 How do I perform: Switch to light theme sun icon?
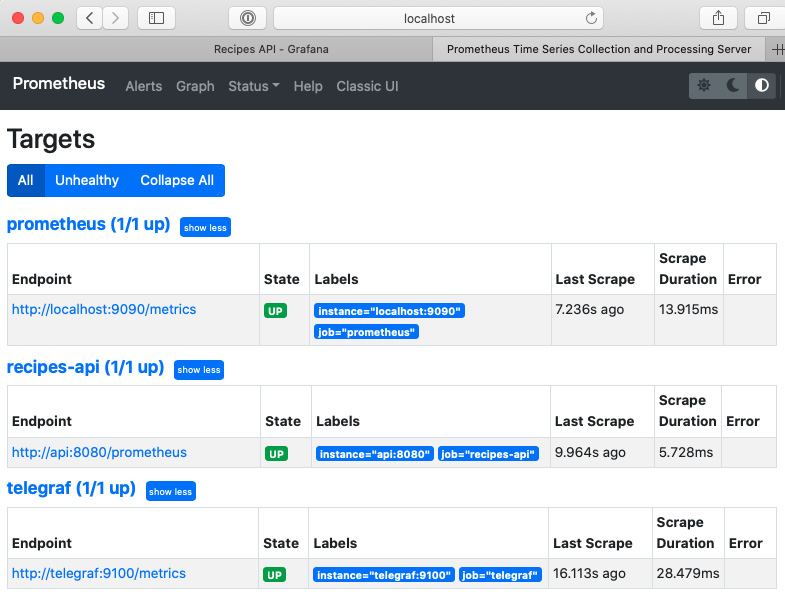[704, 86]
